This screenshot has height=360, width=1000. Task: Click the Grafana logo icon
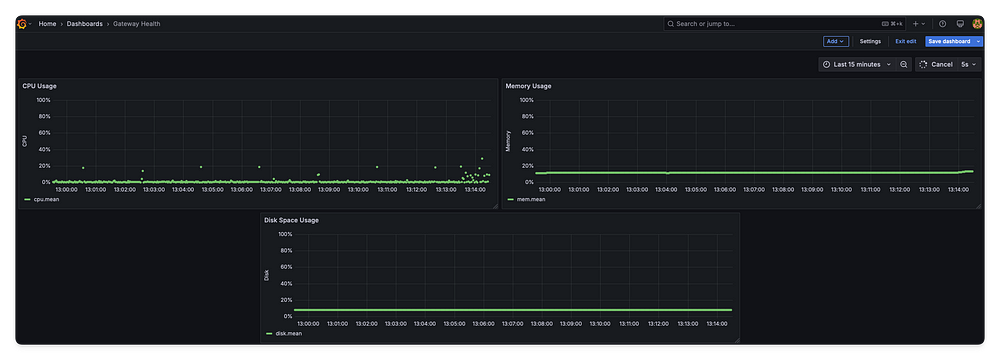22,24
